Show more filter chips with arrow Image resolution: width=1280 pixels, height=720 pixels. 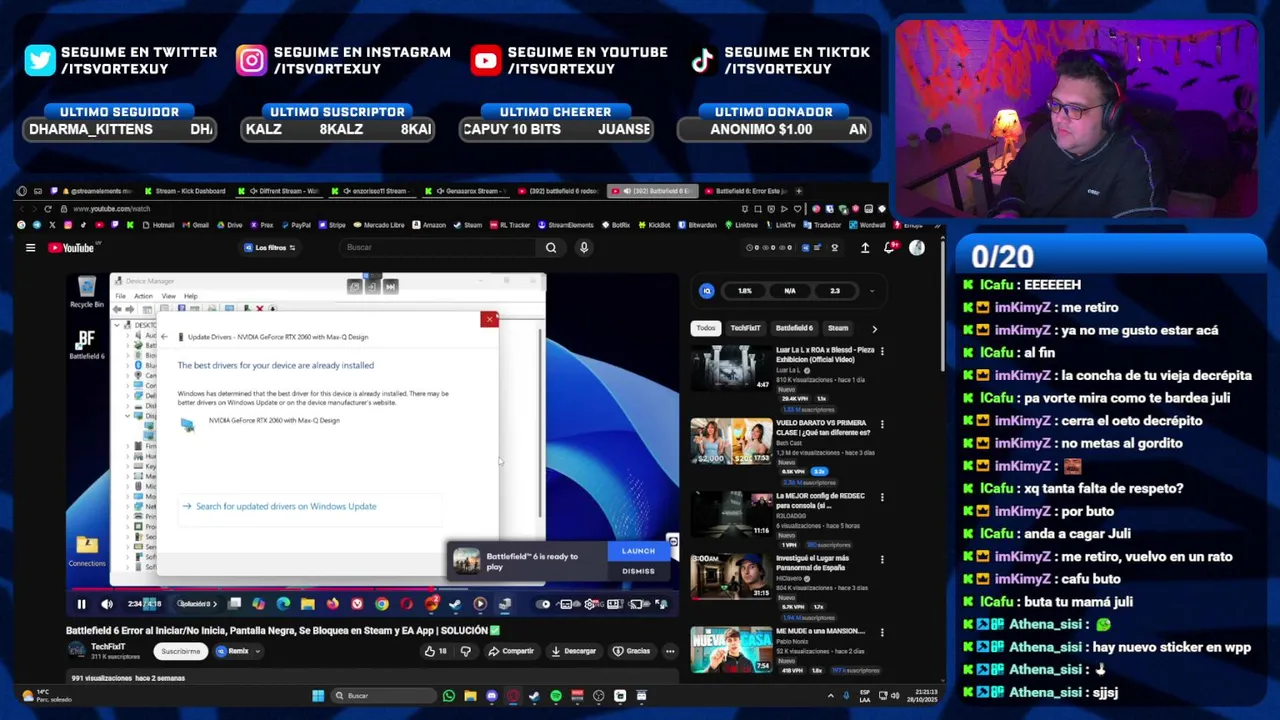874,328
